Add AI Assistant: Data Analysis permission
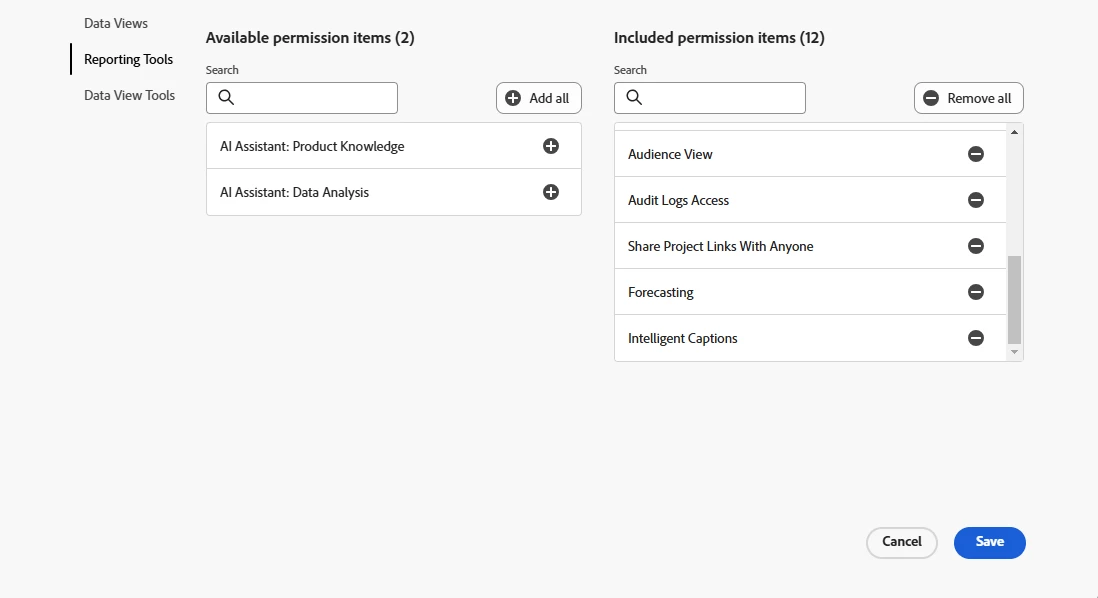The height and width of the screenshot is (598, 1098). pyautogui.click(x=551, y=192)
